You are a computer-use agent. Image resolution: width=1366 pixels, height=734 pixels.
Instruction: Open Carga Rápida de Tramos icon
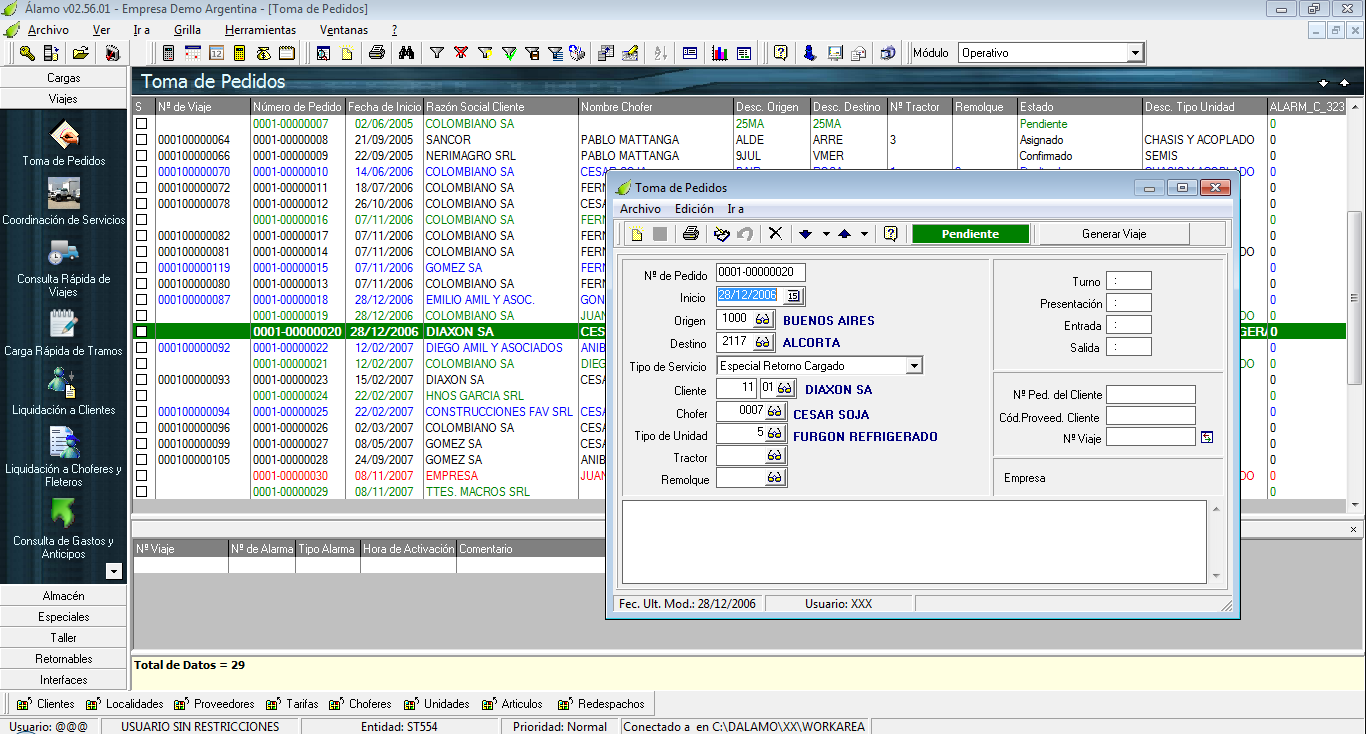point(64,324)
